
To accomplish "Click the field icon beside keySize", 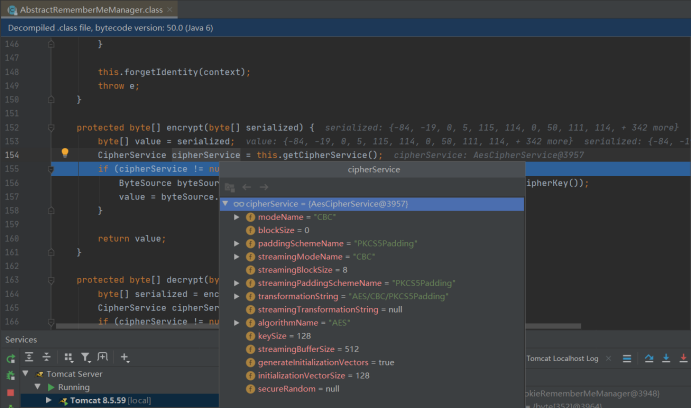I will tap(250, 336).
